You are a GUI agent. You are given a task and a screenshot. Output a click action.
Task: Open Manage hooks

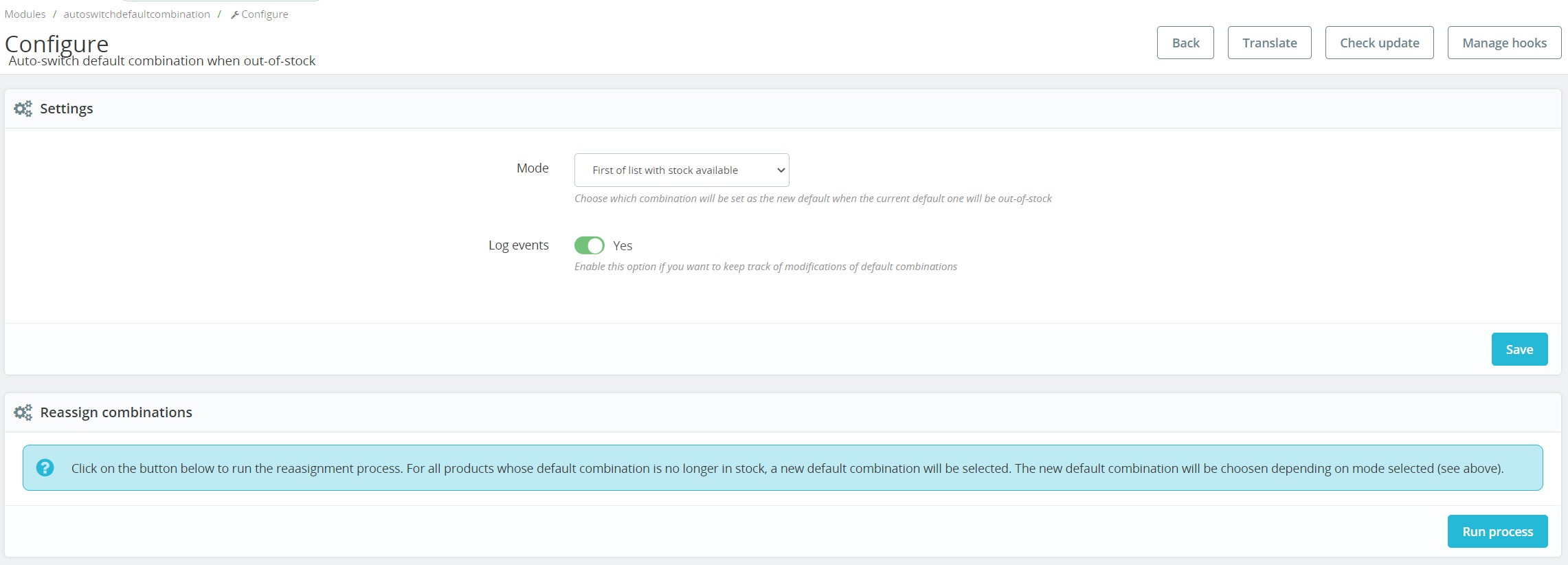tap(1504, 43)
